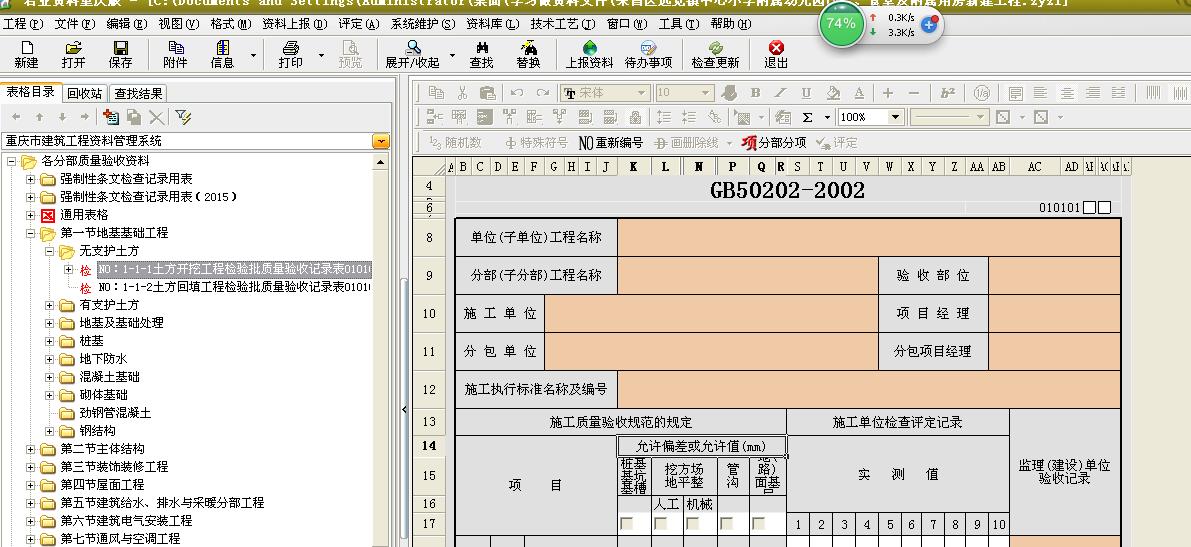Click the 重新编号 button

tap(610, 143)
